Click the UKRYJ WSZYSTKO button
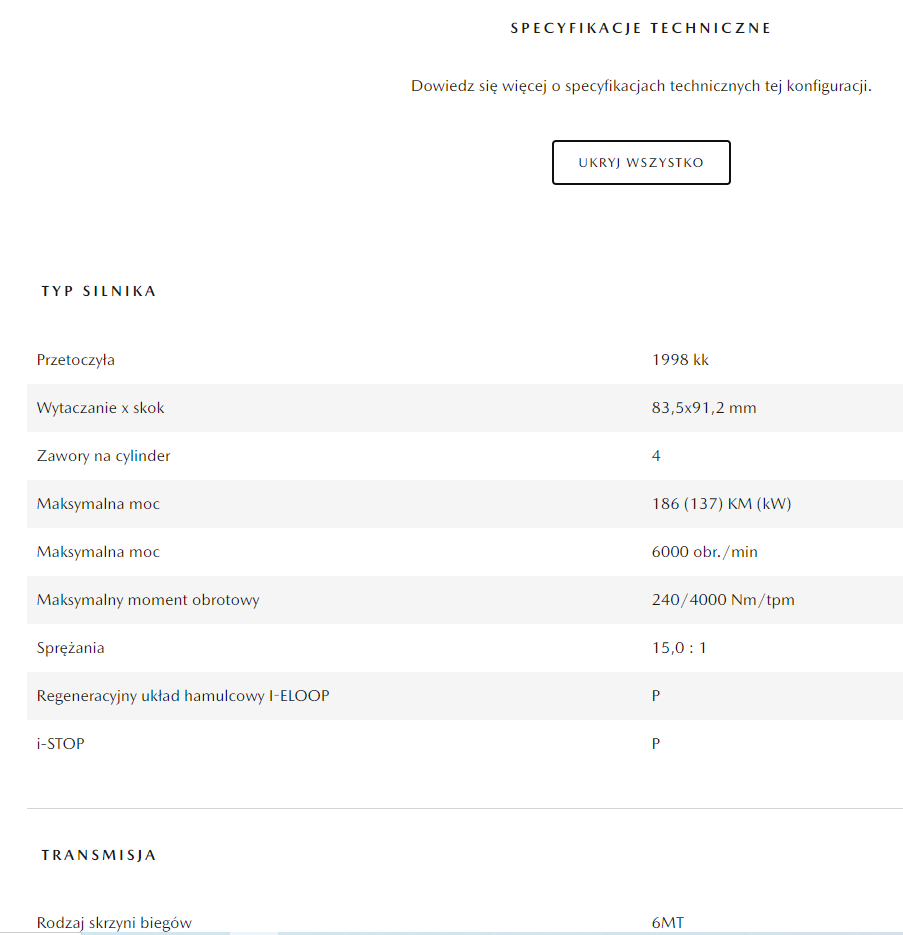 pos(641,163)
